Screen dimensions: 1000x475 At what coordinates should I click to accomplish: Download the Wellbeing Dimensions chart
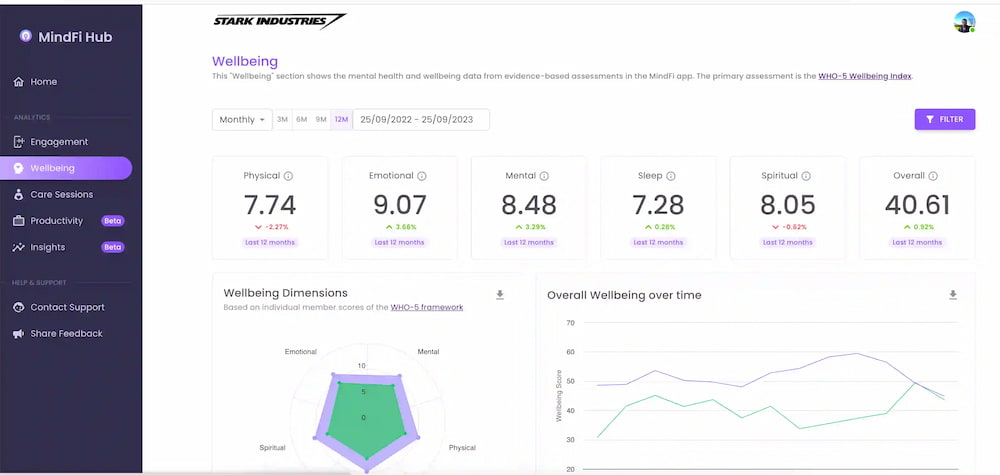(x=500, y=295)
